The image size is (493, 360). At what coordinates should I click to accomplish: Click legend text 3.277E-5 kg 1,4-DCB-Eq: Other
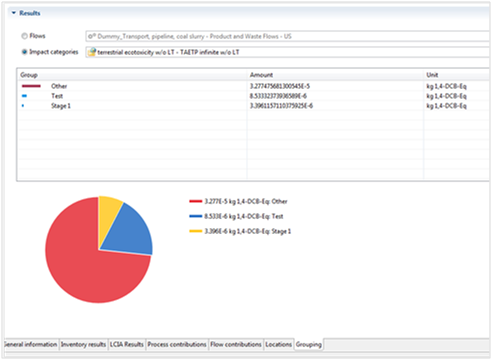246,201
